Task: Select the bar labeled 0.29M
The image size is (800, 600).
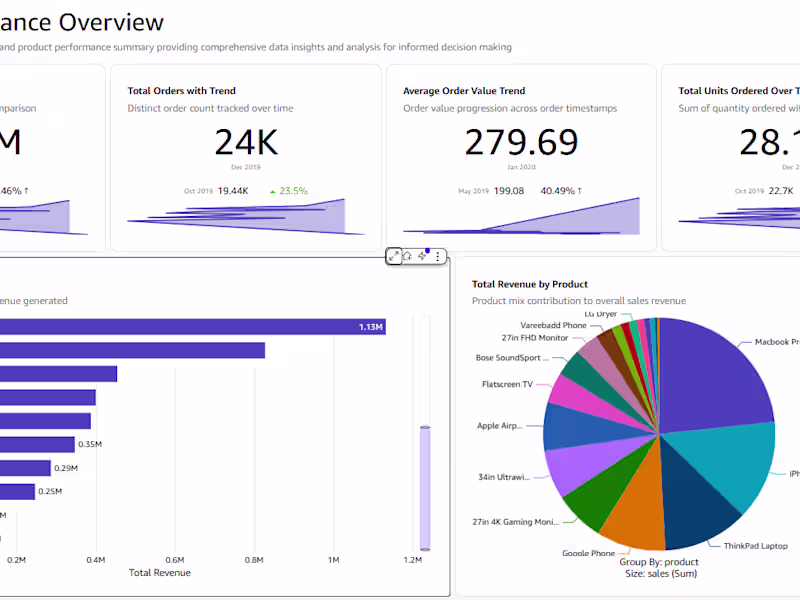Action: [25, 468]
